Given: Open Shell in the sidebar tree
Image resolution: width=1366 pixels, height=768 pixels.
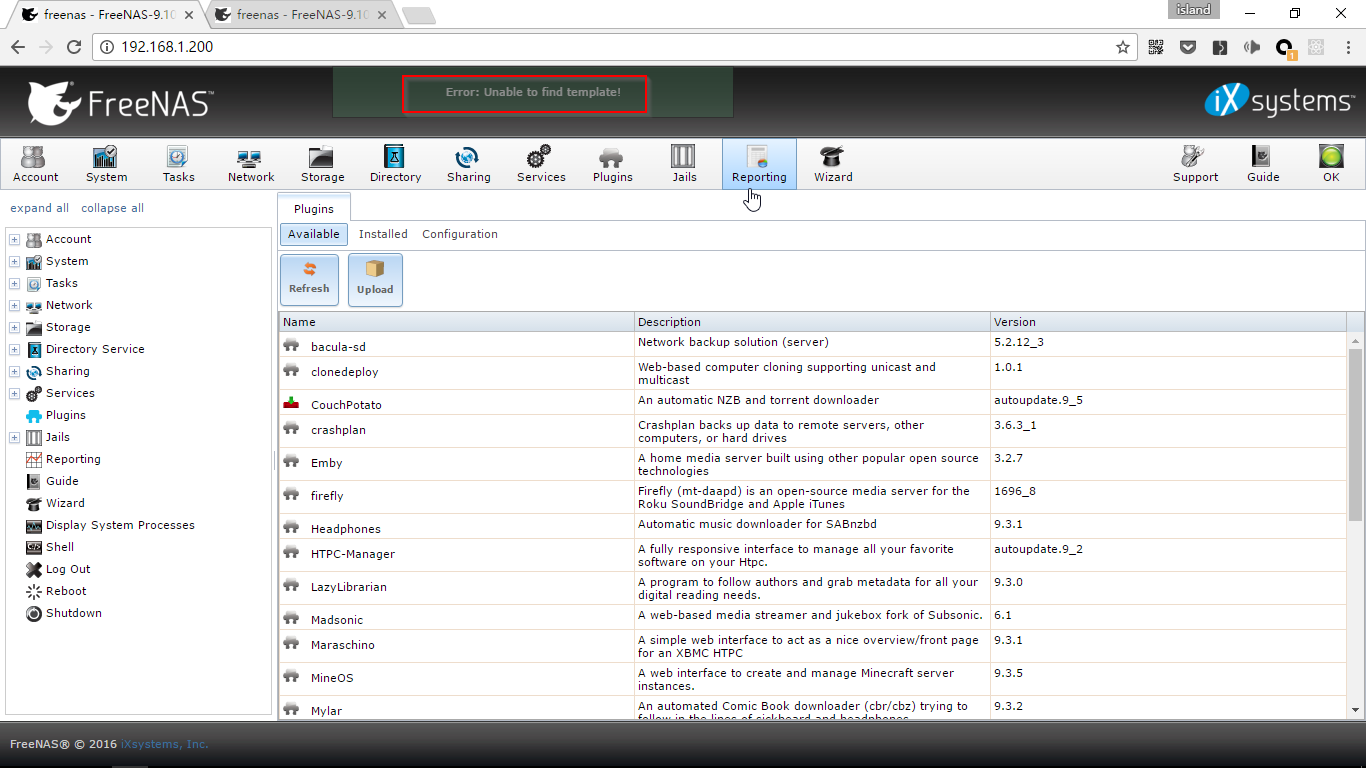Looking at the screenshot, I should (60, 547).
